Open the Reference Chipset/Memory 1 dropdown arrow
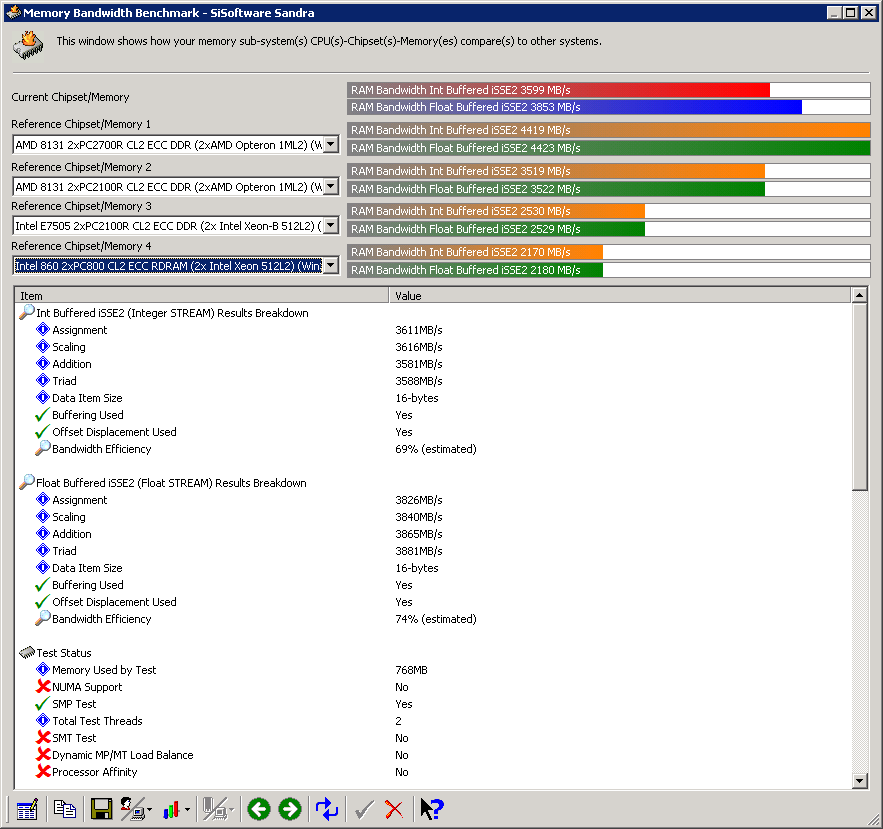Image resolution: width=883 pixels, height=829 pixels. [331, 145]
